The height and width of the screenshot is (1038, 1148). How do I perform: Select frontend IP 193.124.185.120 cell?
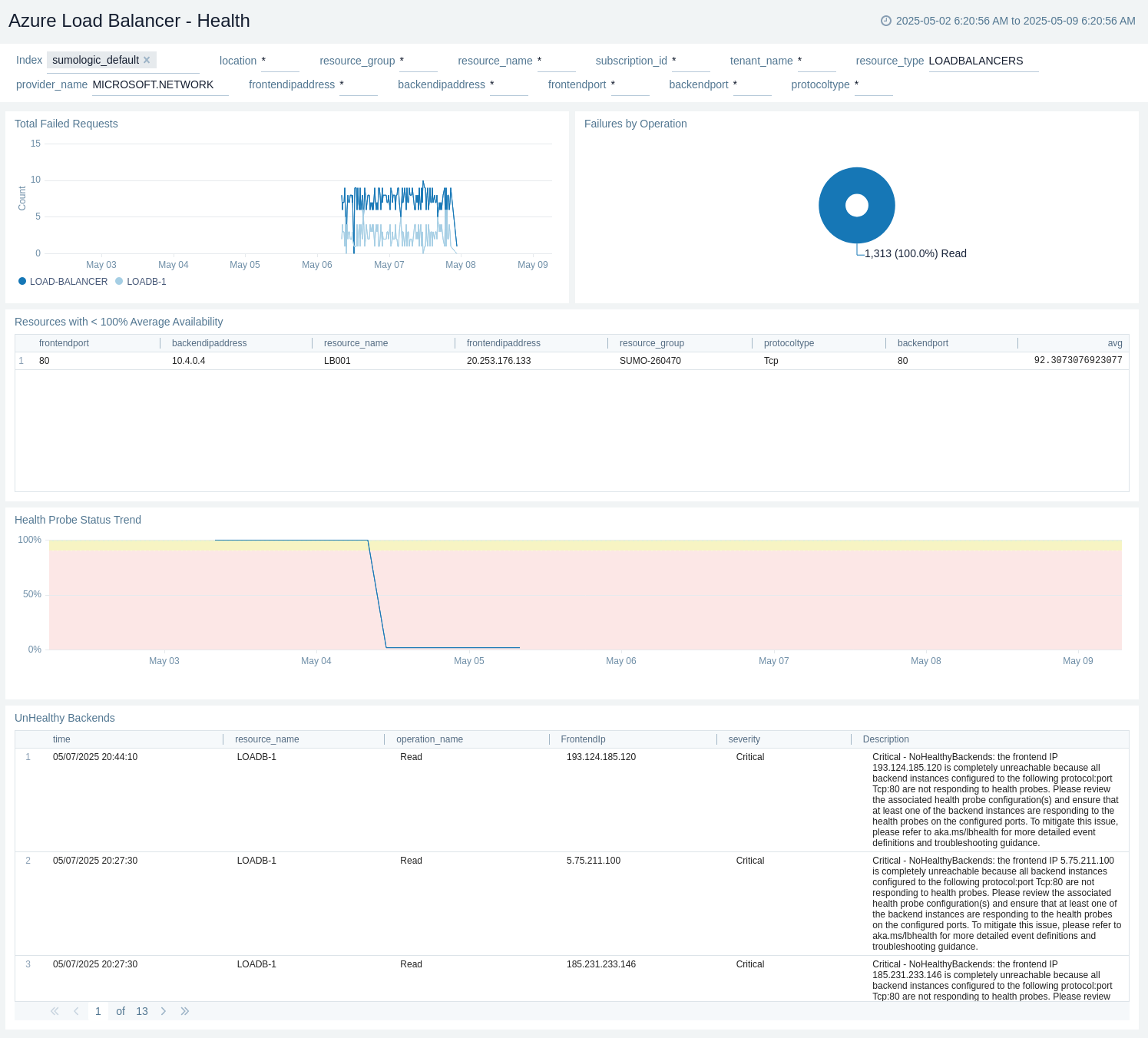[x=601, y=757]
